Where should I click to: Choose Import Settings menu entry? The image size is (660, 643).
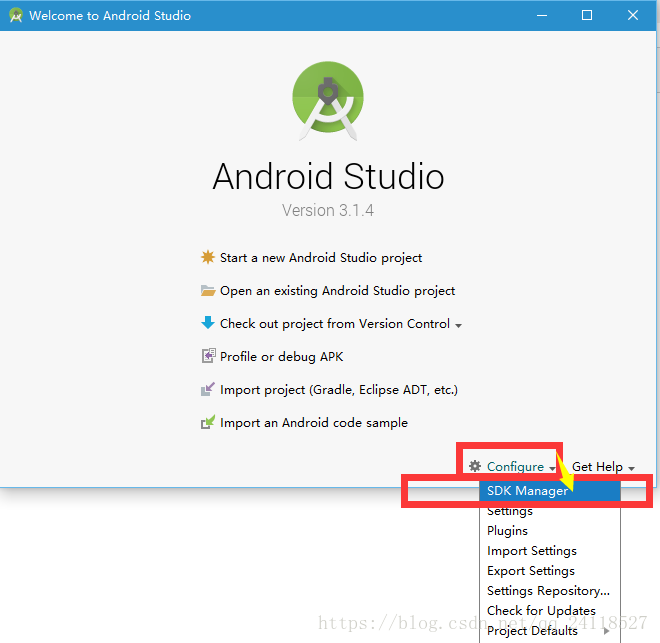click(550, 551)
